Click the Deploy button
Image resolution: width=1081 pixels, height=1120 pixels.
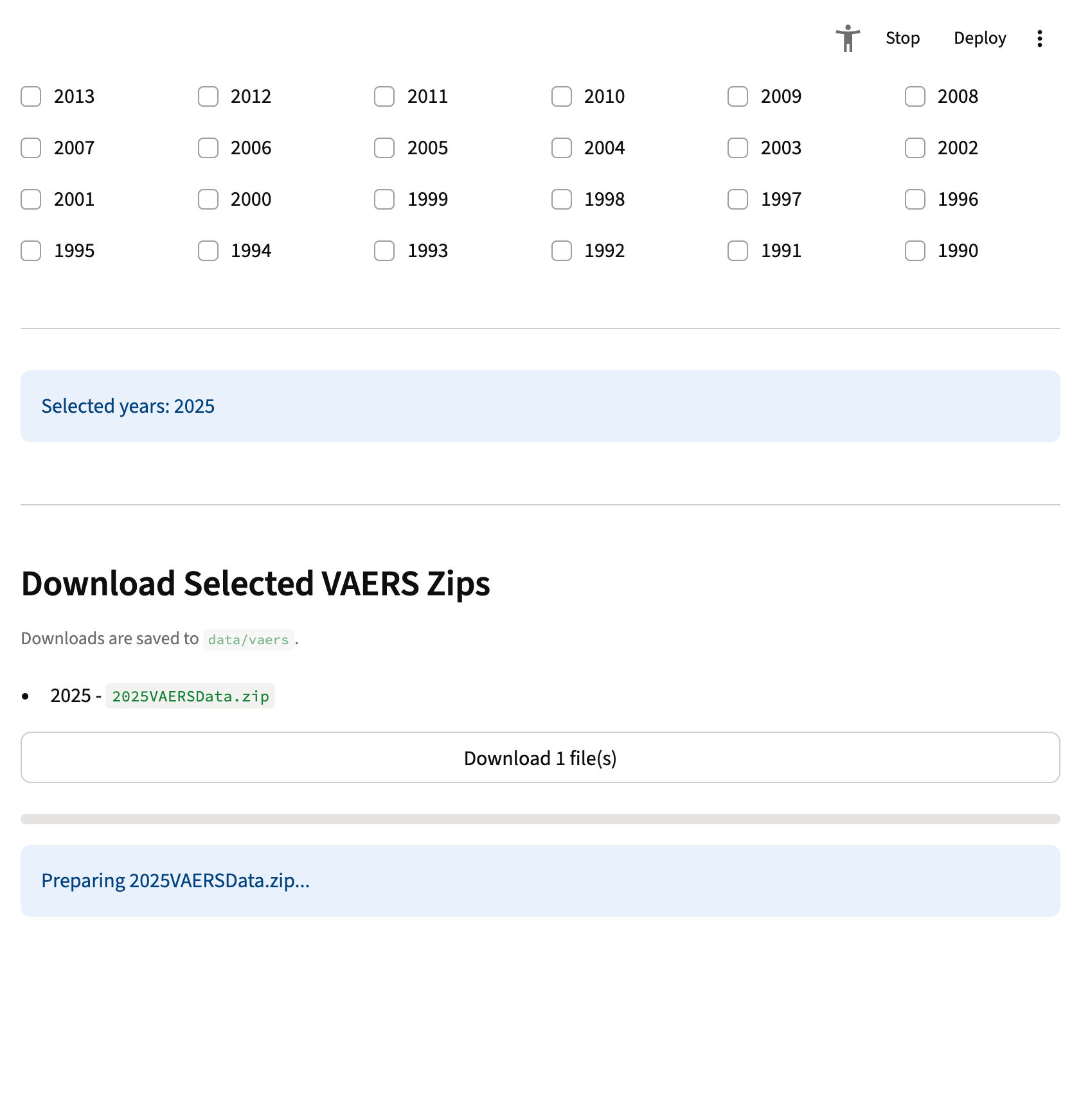pyautogui.click(x=979, y=39)
